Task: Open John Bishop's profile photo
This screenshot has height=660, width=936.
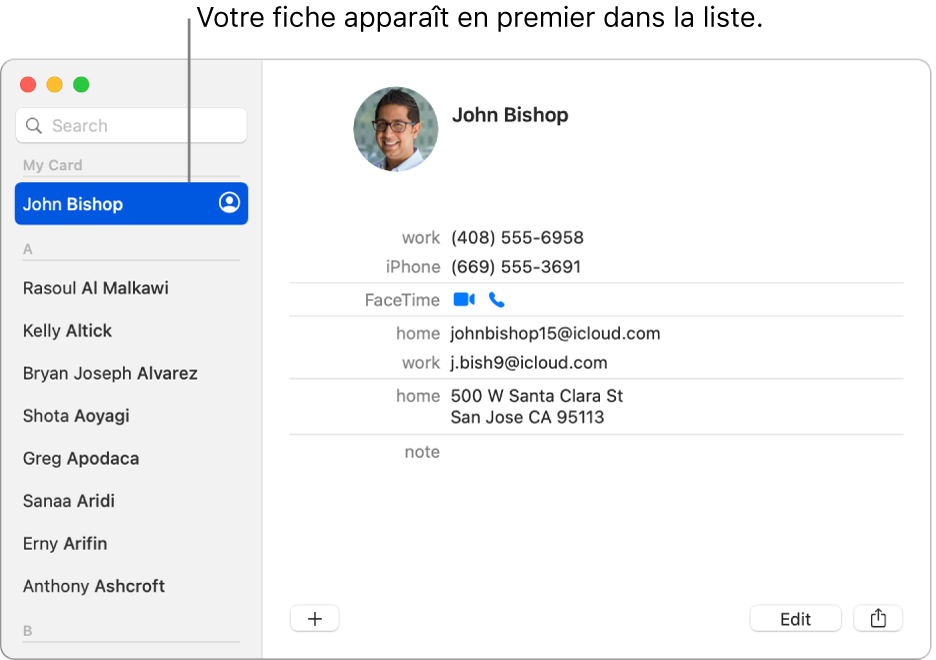Action: [x=395, y=129]
